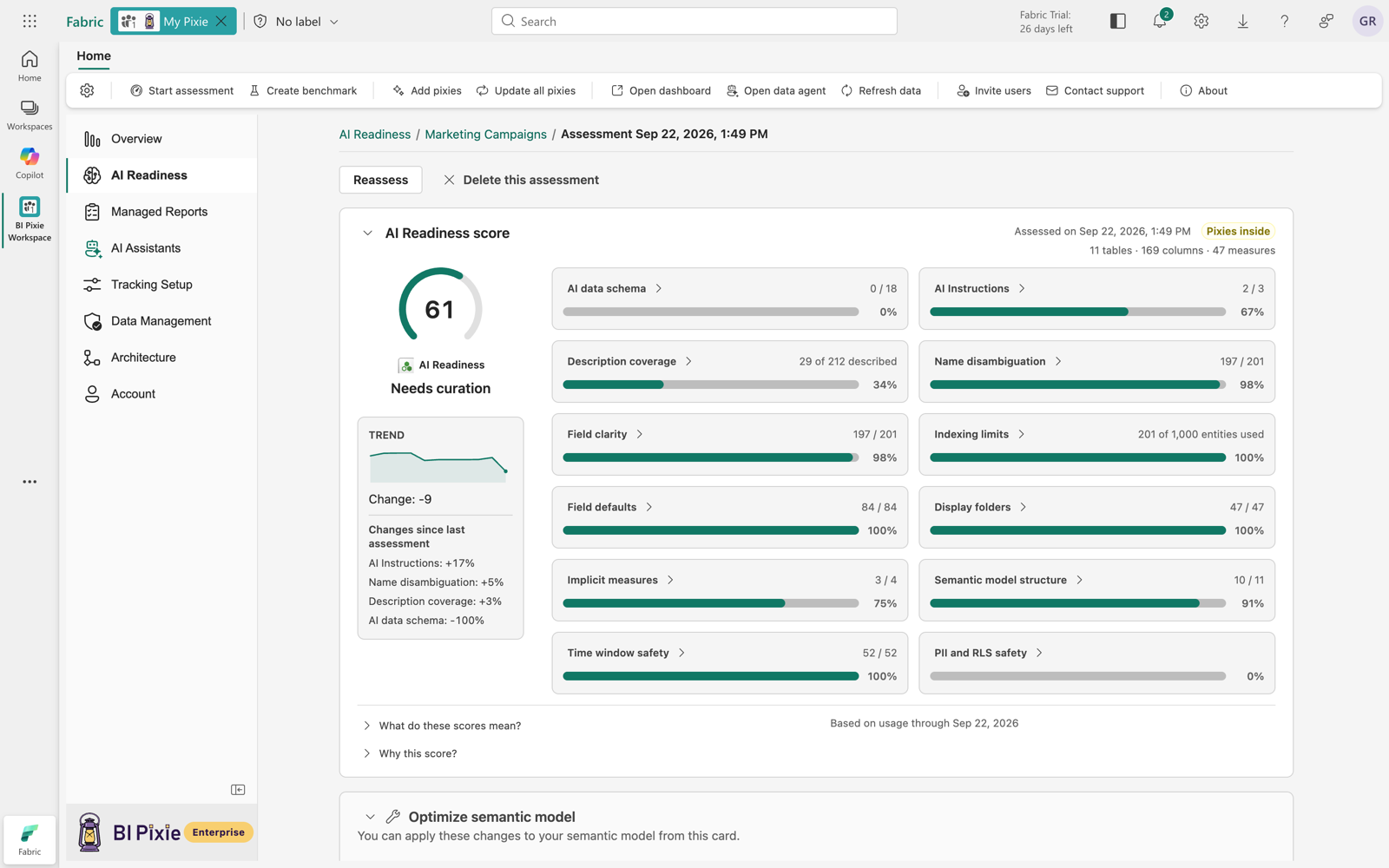Screen dimensions: 1389x868
Task: Click the Search input field
Action: coord(694,21)
